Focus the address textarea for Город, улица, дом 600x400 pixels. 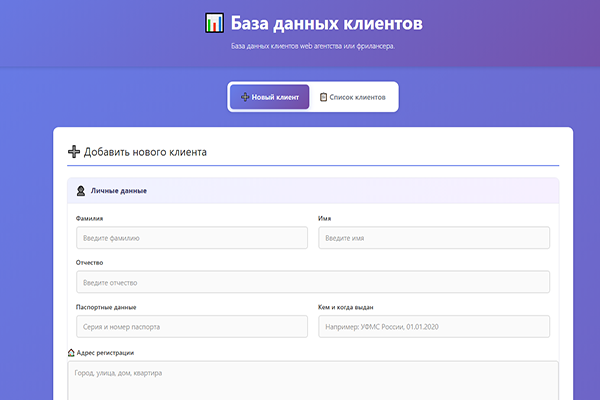(312, 381)
